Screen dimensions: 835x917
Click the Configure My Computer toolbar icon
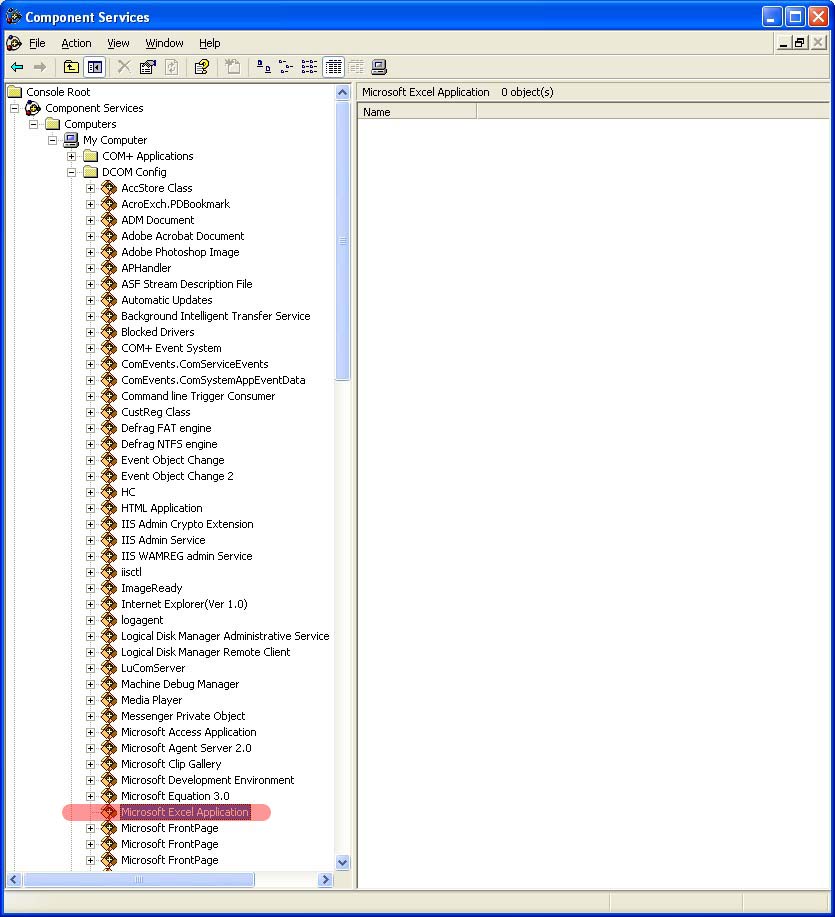379,67
